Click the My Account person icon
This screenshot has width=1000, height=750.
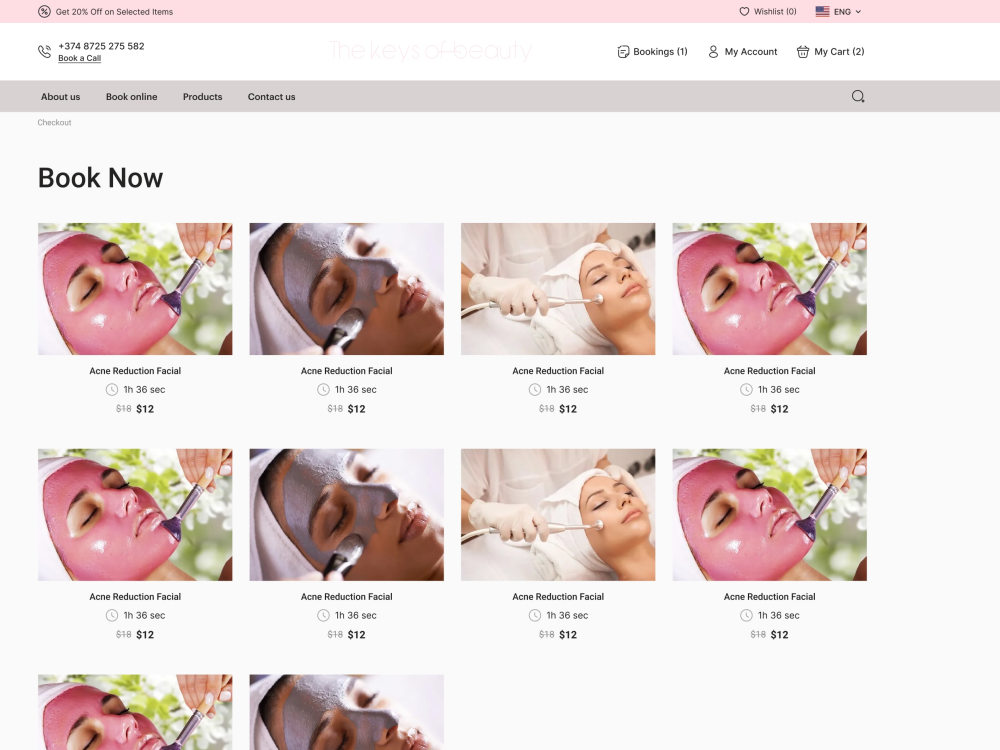point(713,52)
